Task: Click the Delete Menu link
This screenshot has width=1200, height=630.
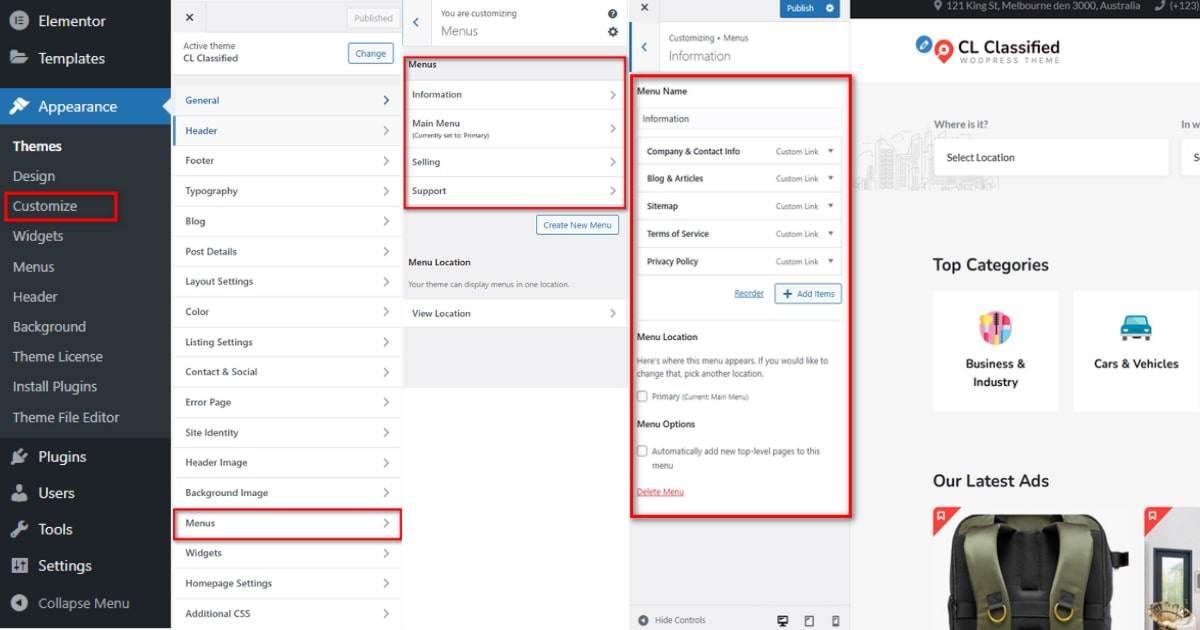Action: coord(660,492)
